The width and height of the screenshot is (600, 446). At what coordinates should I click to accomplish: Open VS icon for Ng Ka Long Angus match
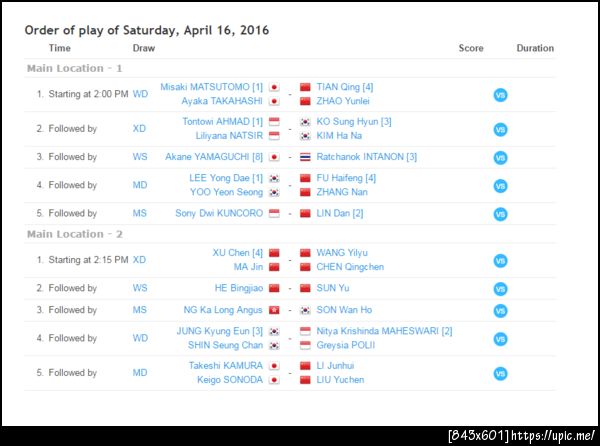pyautogui.click(x=500, y=311)
